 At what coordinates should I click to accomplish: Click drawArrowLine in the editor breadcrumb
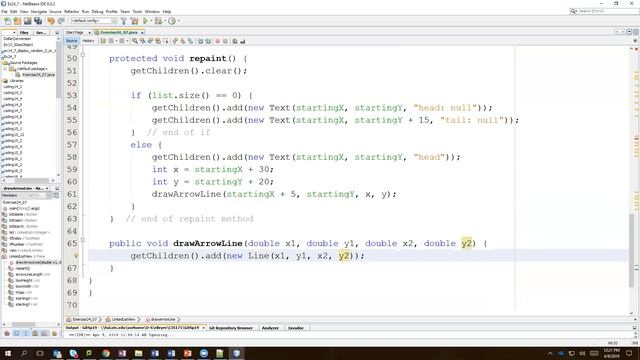pyautogui.click(x=163, y=319)
